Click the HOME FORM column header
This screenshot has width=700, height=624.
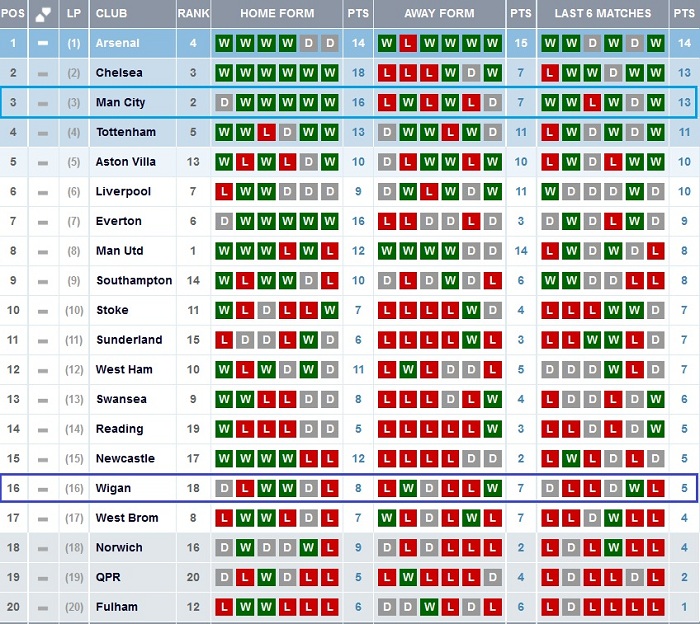click(x=277, y=14)
